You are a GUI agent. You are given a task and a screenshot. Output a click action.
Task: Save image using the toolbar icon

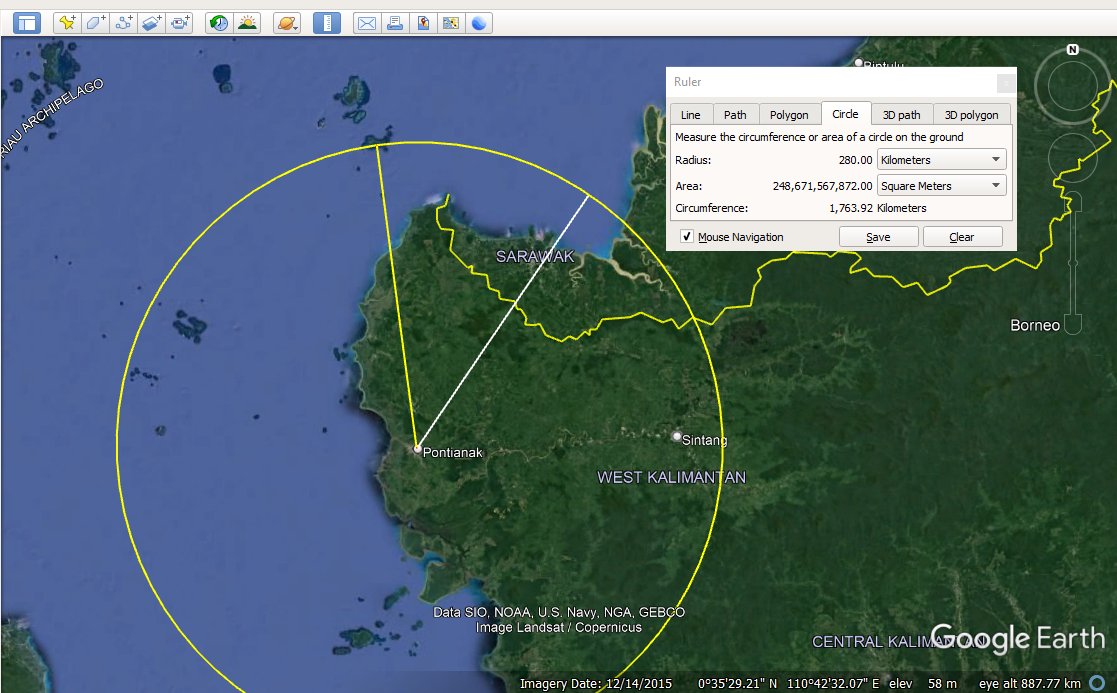(422, 23)
